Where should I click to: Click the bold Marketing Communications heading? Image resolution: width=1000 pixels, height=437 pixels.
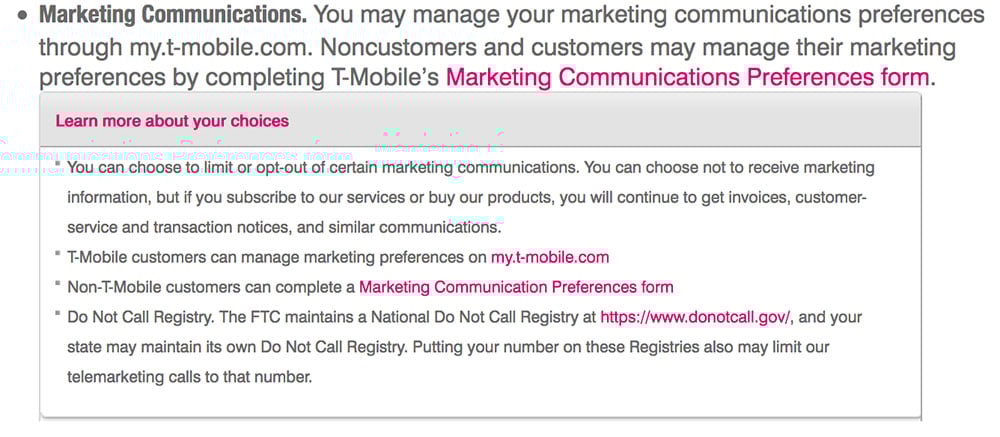pos(173,15)
